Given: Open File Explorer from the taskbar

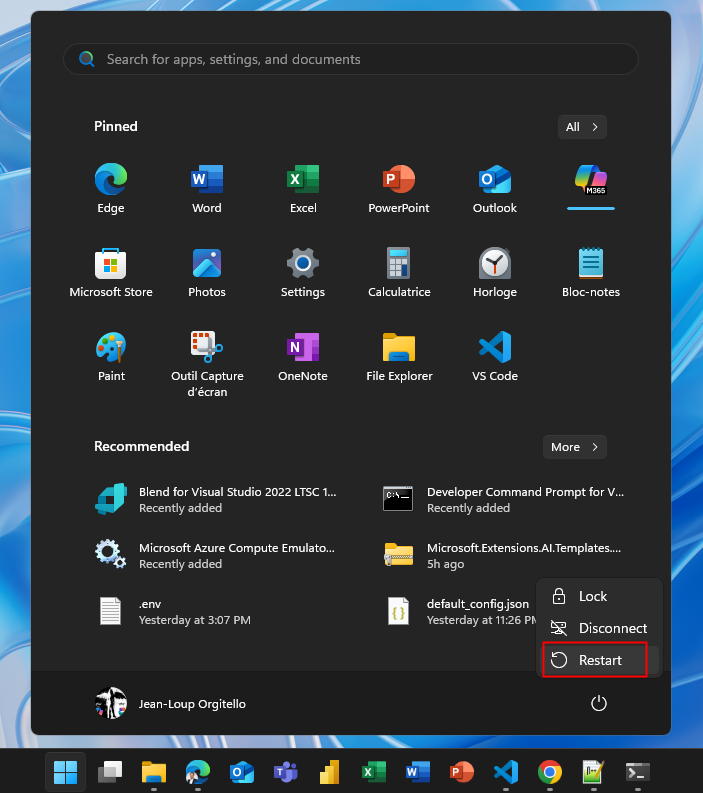Looking at the screenshot, I should point(154,772).
